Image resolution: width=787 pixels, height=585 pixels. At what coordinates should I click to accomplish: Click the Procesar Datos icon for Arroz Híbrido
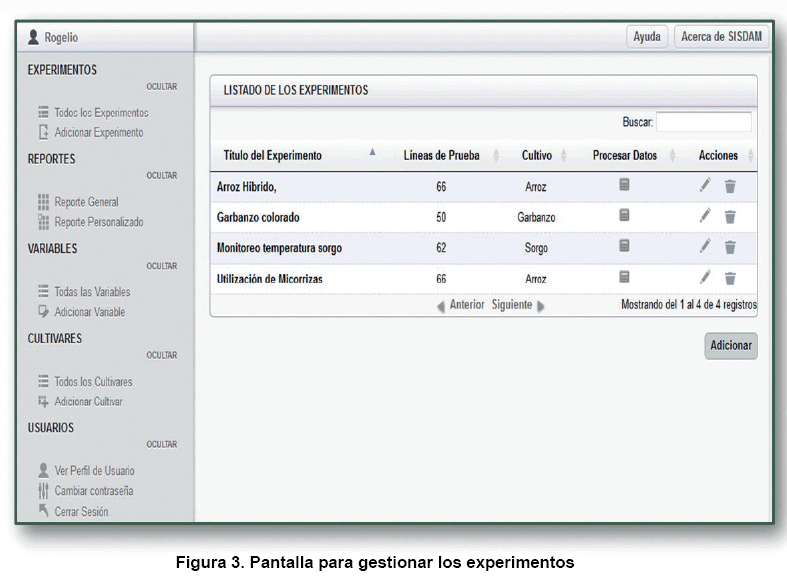click(624, 185)
